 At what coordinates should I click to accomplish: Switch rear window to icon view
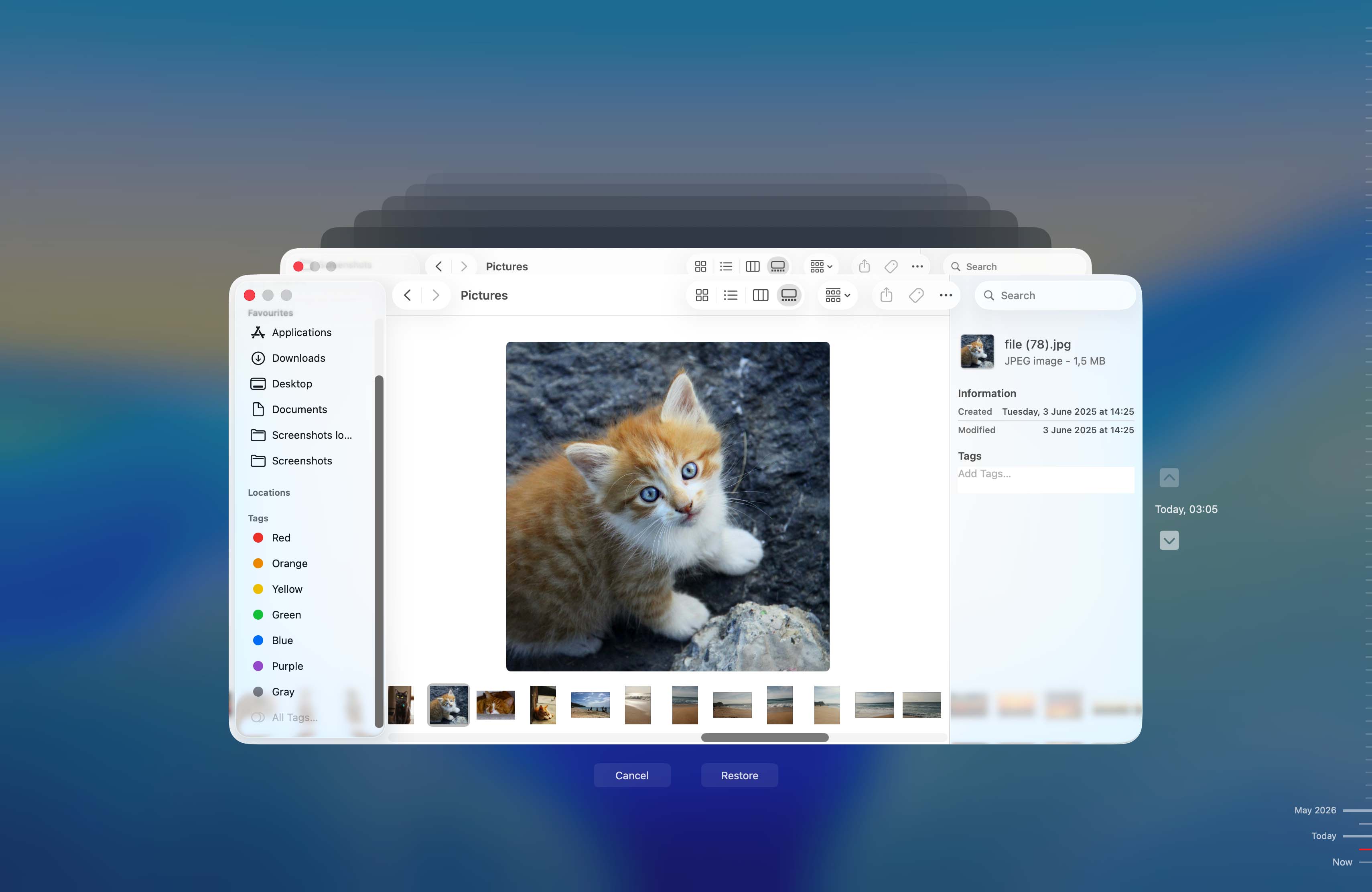coord(700,266)
